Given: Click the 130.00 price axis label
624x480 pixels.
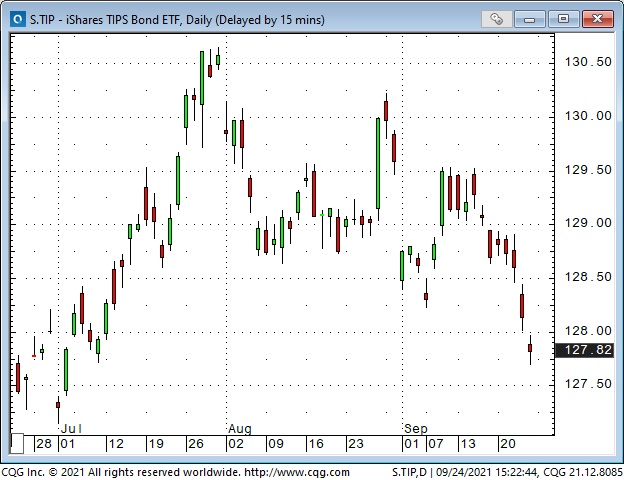Looking at the screenshot, I should (588, 116).
